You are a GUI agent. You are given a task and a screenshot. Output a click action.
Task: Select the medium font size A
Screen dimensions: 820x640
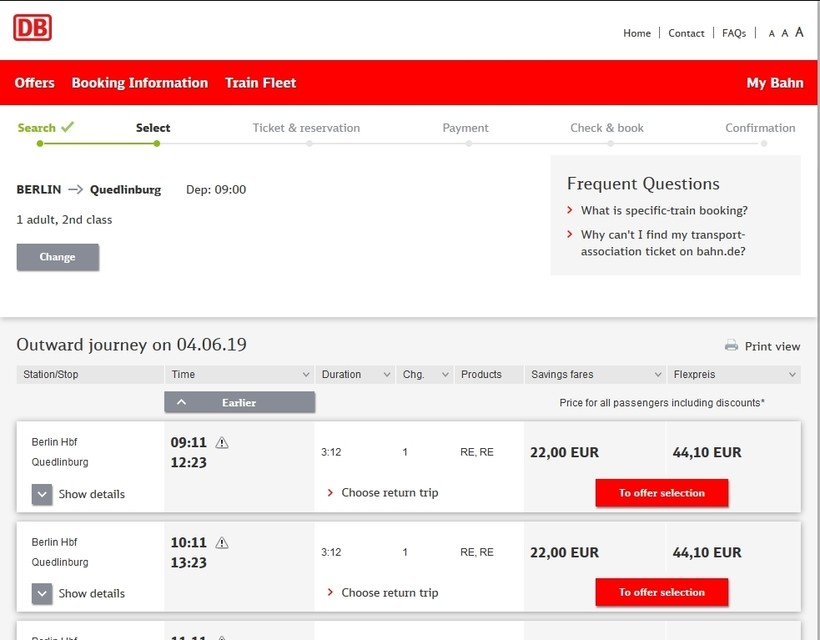tap(785, 33)
